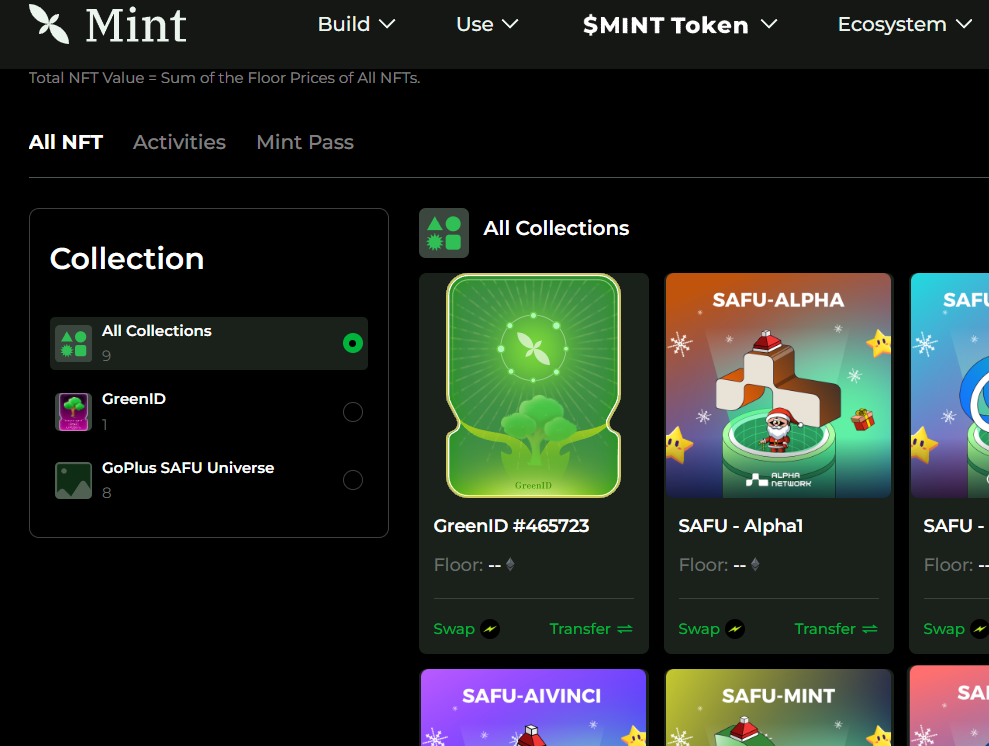Click the SAFU - Alpha1 title text
The image size is (989, 746).
740,526
